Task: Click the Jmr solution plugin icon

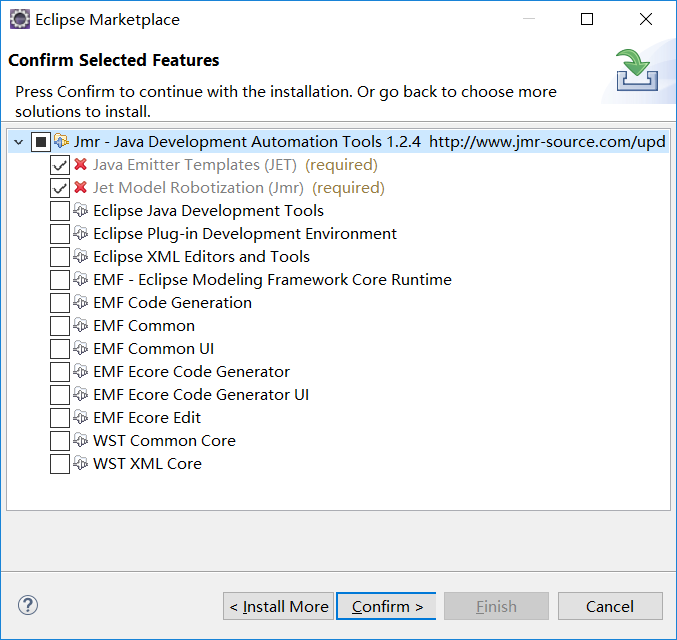Action: [x=61, y=141]
